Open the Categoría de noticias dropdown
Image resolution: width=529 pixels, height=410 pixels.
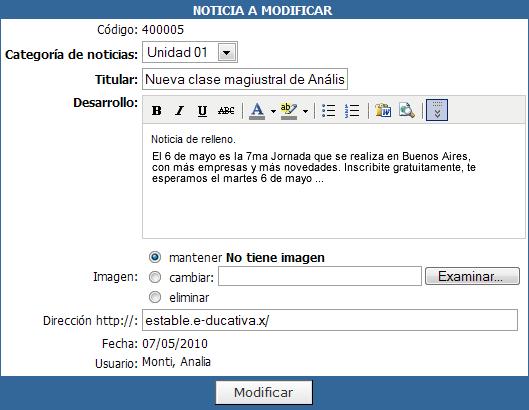pyautogui.click(x=226, y=52)
